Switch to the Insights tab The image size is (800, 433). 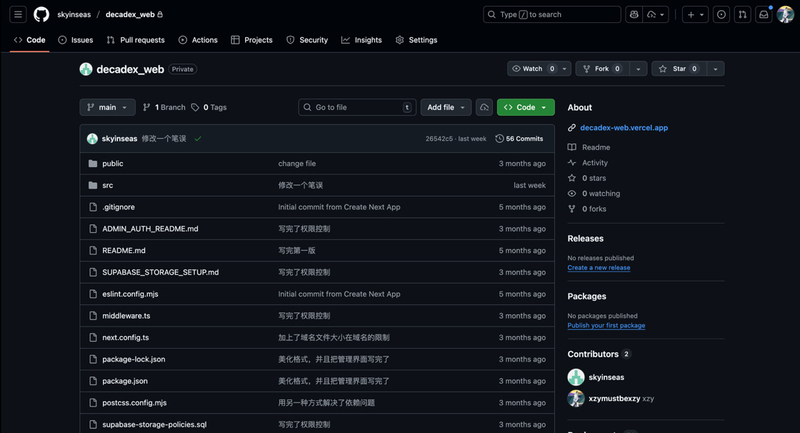coord(361,40)
